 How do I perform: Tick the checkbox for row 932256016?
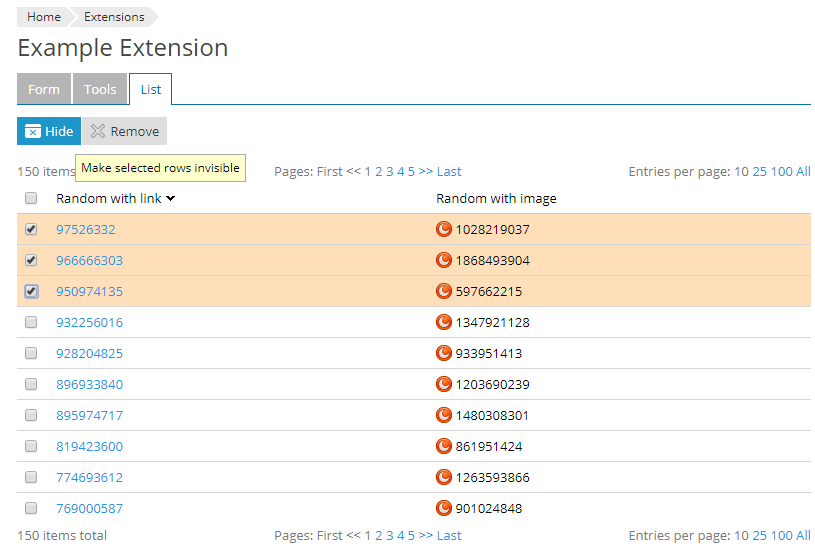[31, 322]
